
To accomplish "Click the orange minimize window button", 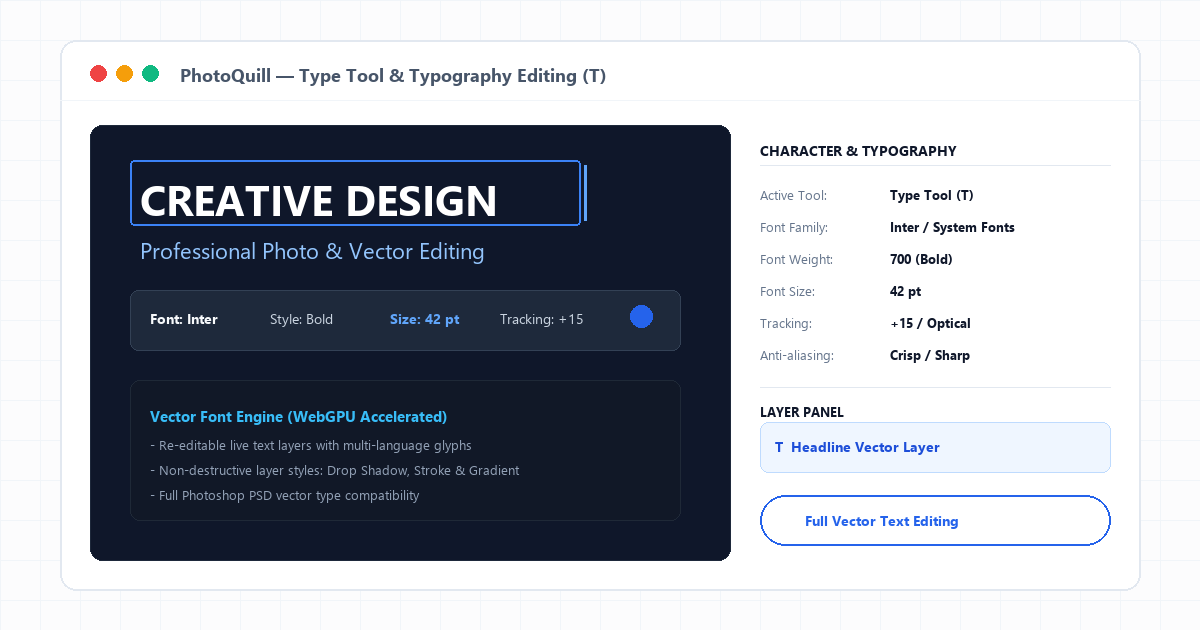I will [x=125, y=73].
